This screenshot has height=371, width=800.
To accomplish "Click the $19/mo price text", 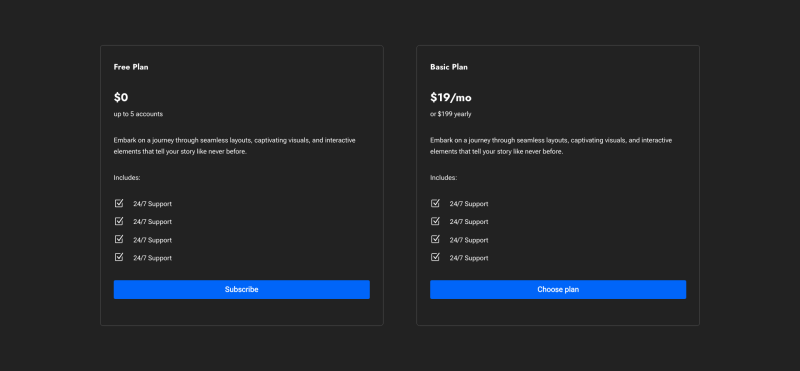I will 451,97.
